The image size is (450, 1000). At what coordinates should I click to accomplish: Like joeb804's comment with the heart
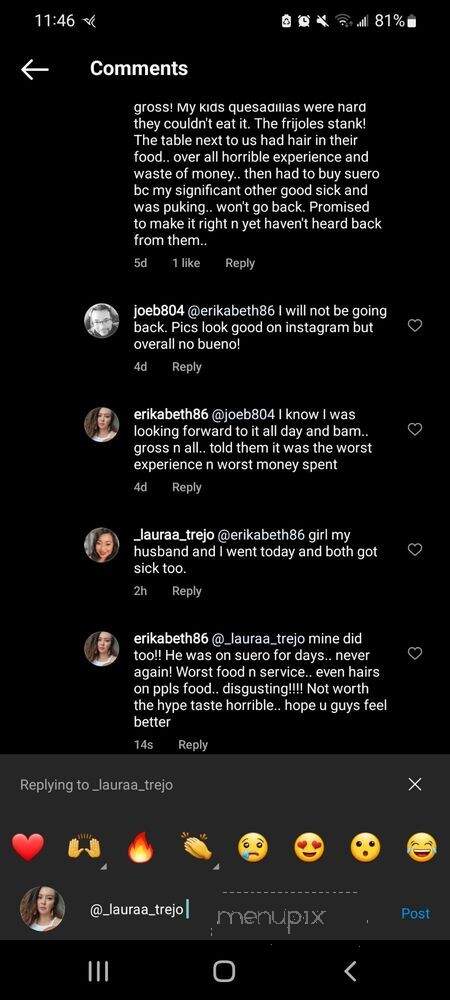[414, 326]
